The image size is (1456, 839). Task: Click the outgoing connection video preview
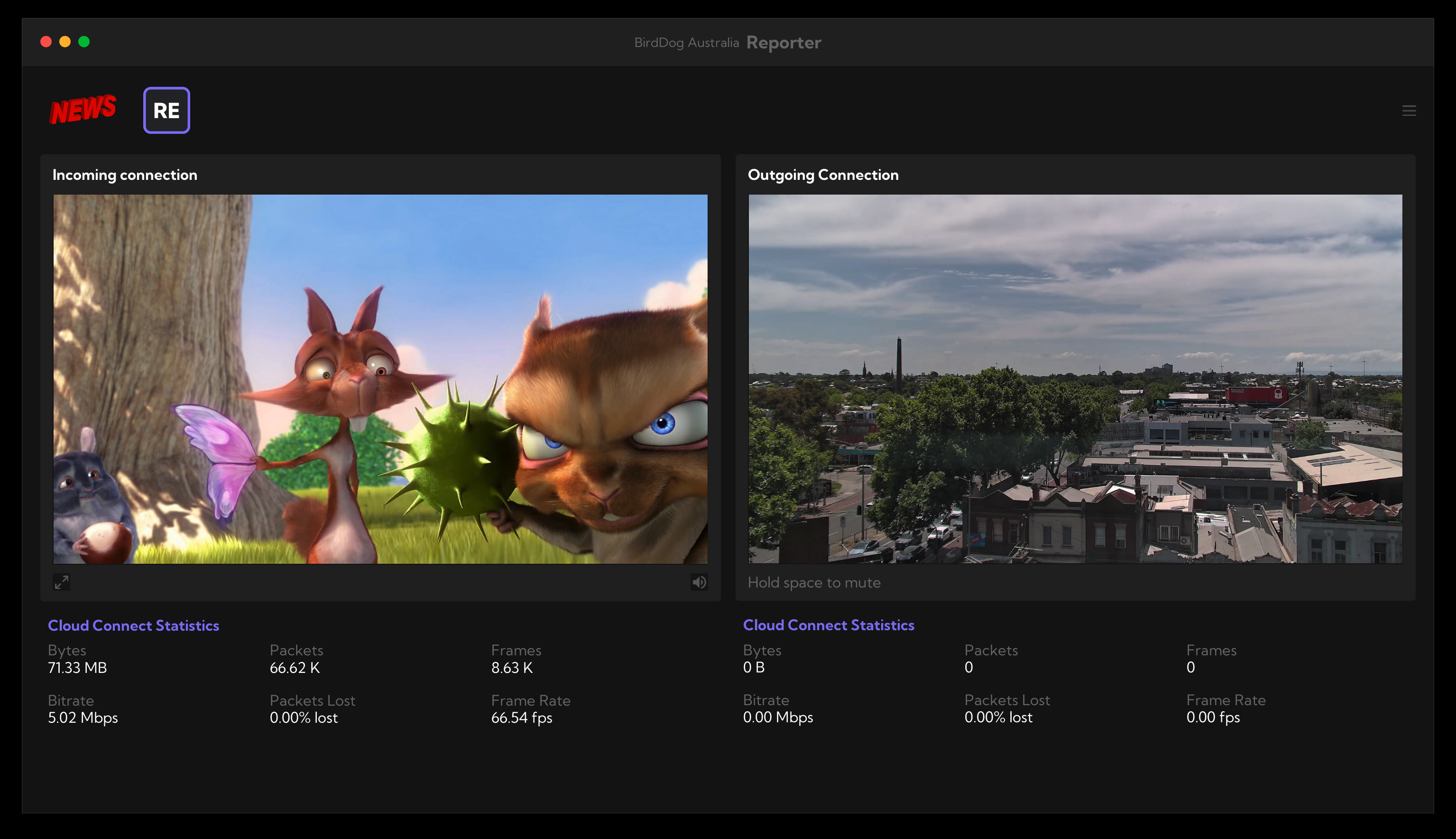pos(1075,379)
